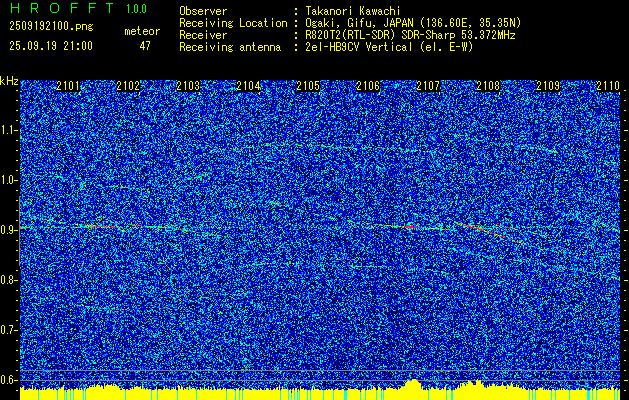Viewport: 629px width, 400px height.
Task: Click the 0.8 kHz frequency label
Action: (8, 280)
